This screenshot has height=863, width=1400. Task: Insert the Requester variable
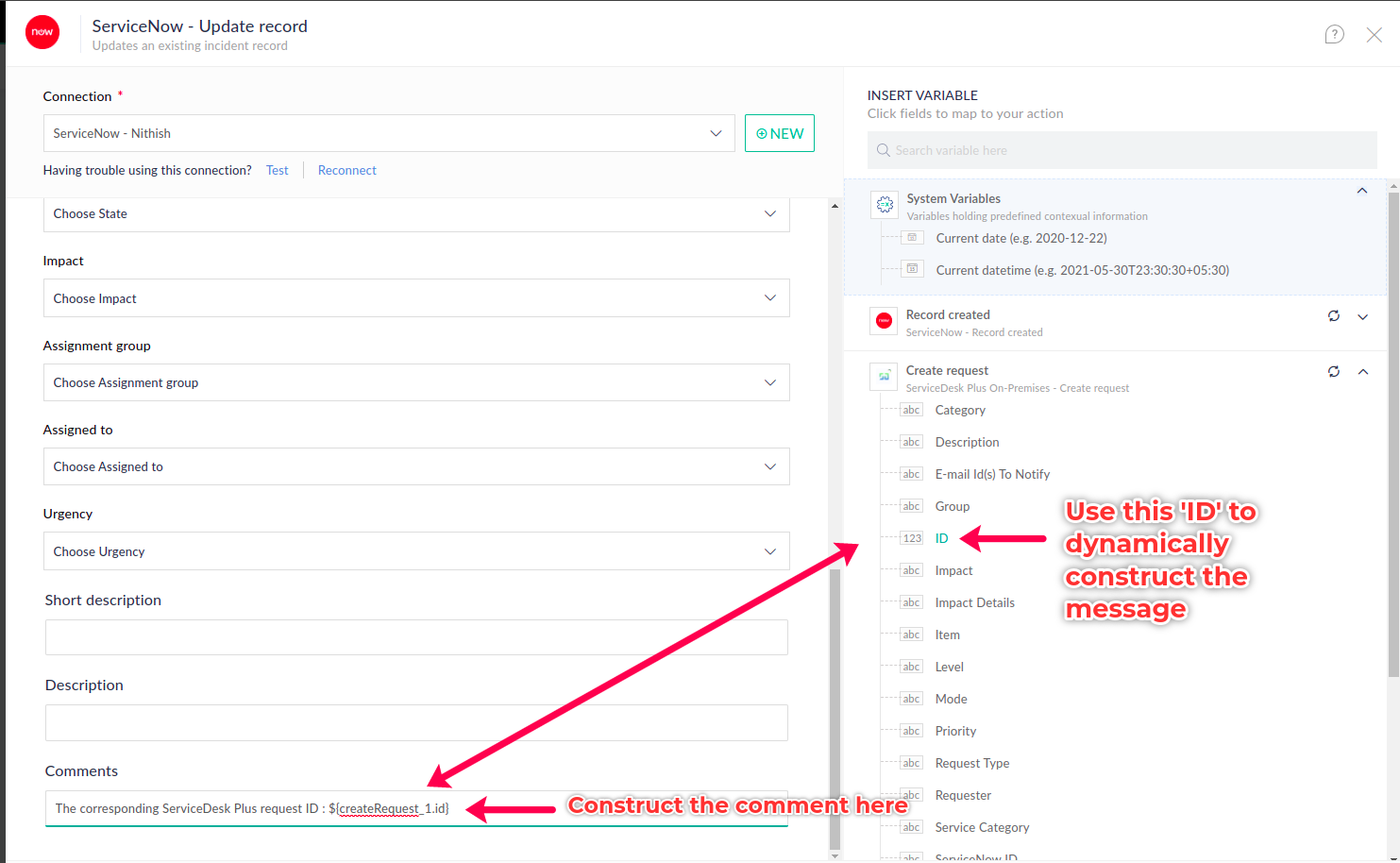(x=963, y=795)
